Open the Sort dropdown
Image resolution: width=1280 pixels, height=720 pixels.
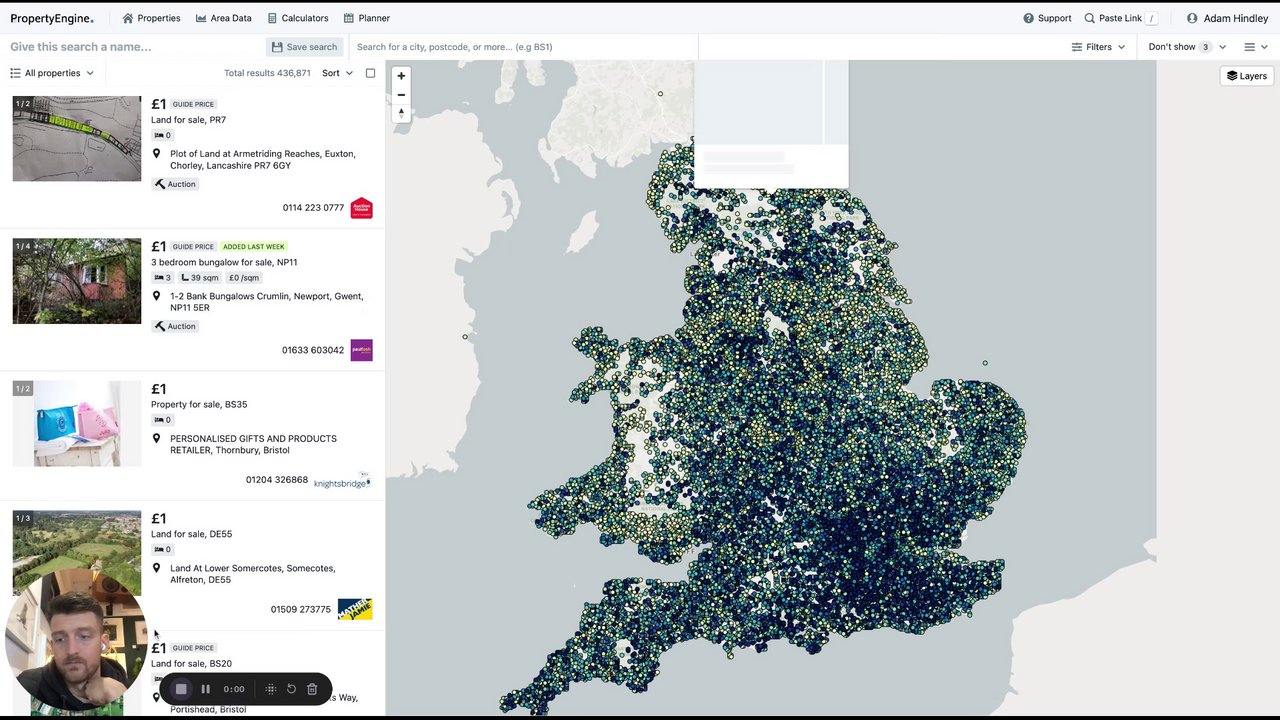click(x=337, y=73)
